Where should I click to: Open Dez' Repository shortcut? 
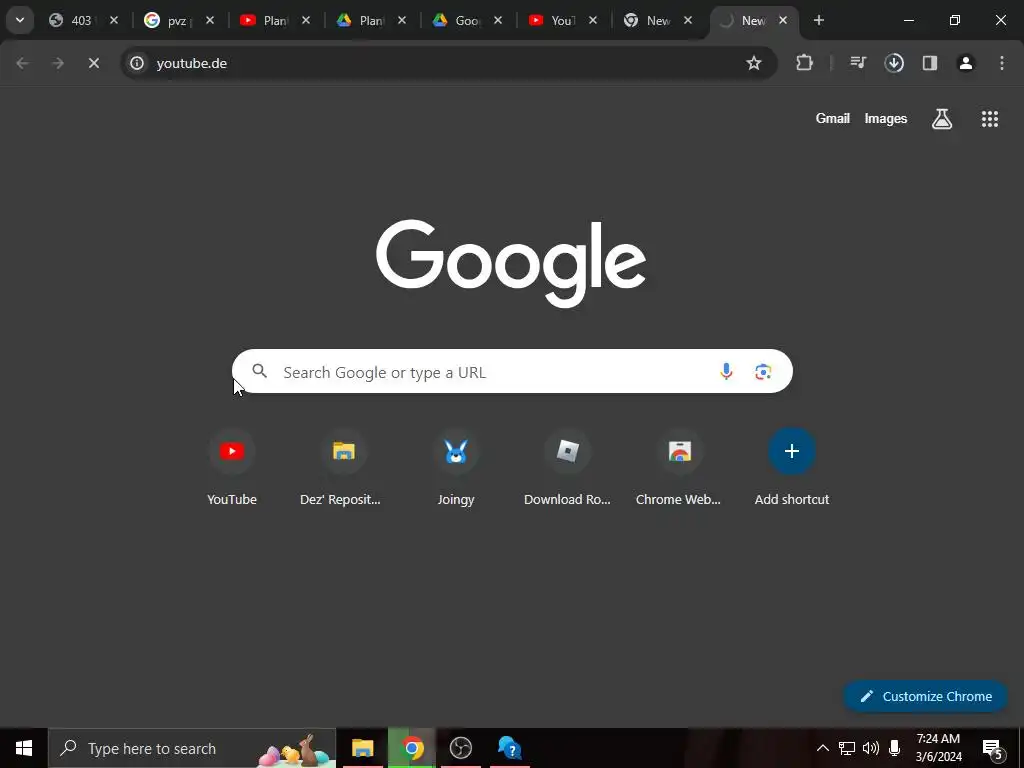(x=344, y=468)
